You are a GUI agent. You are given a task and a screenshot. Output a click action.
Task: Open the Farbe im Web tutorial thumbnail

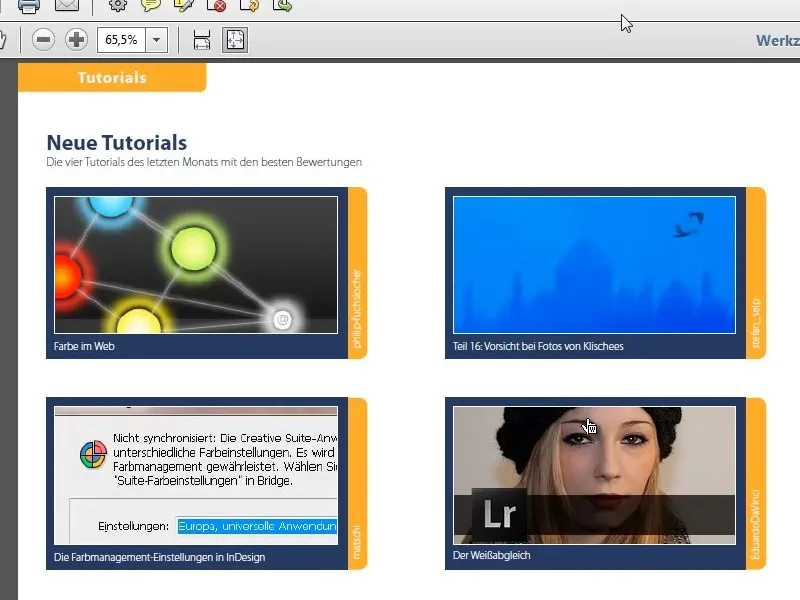click(196, 265)
